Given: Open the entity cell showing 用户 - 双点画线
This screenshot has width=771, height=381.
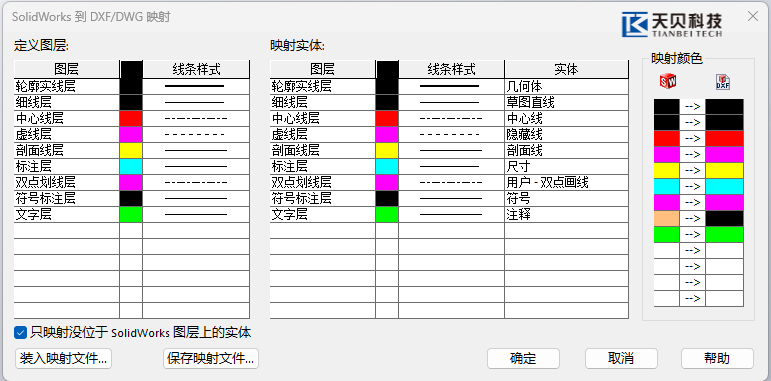Looking at the screenshot, I should [x=566, y=182].
